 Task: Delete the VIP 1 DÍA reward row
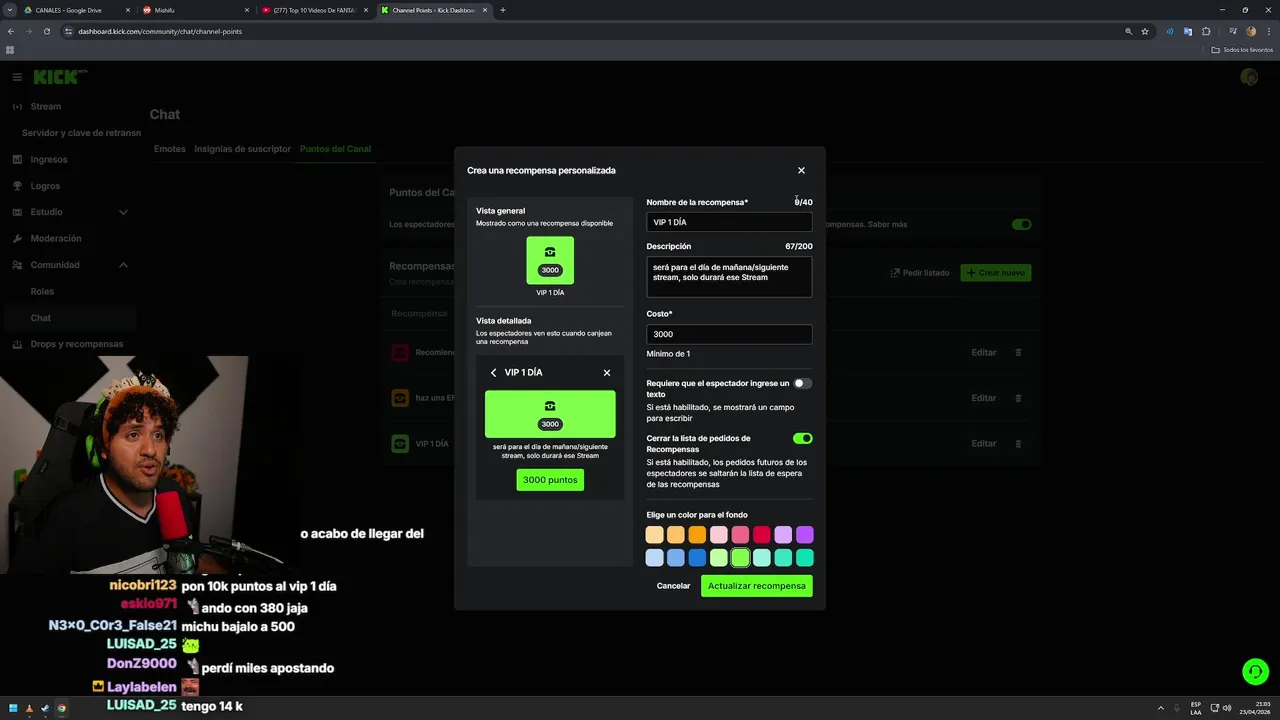point(1019,444)
